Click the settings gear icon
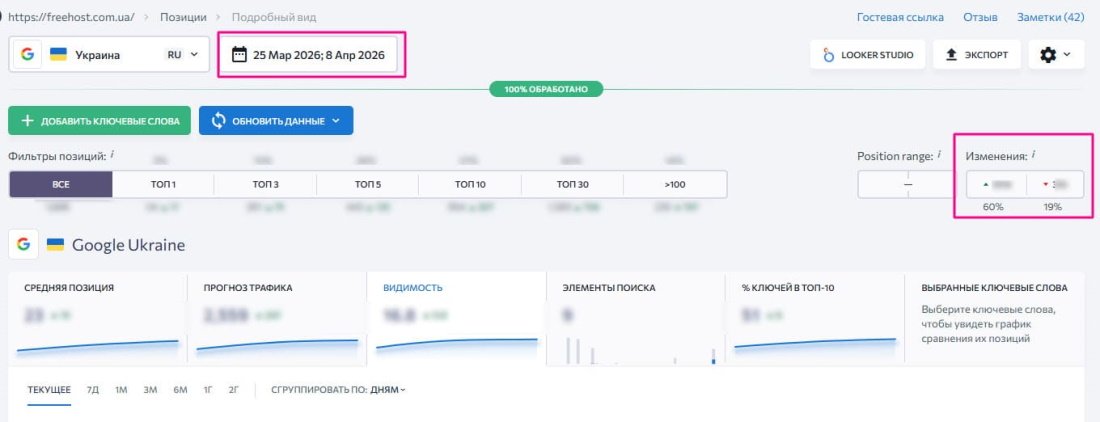The width and height of the screenshot is (1100, 422). tap(1048, 55)
